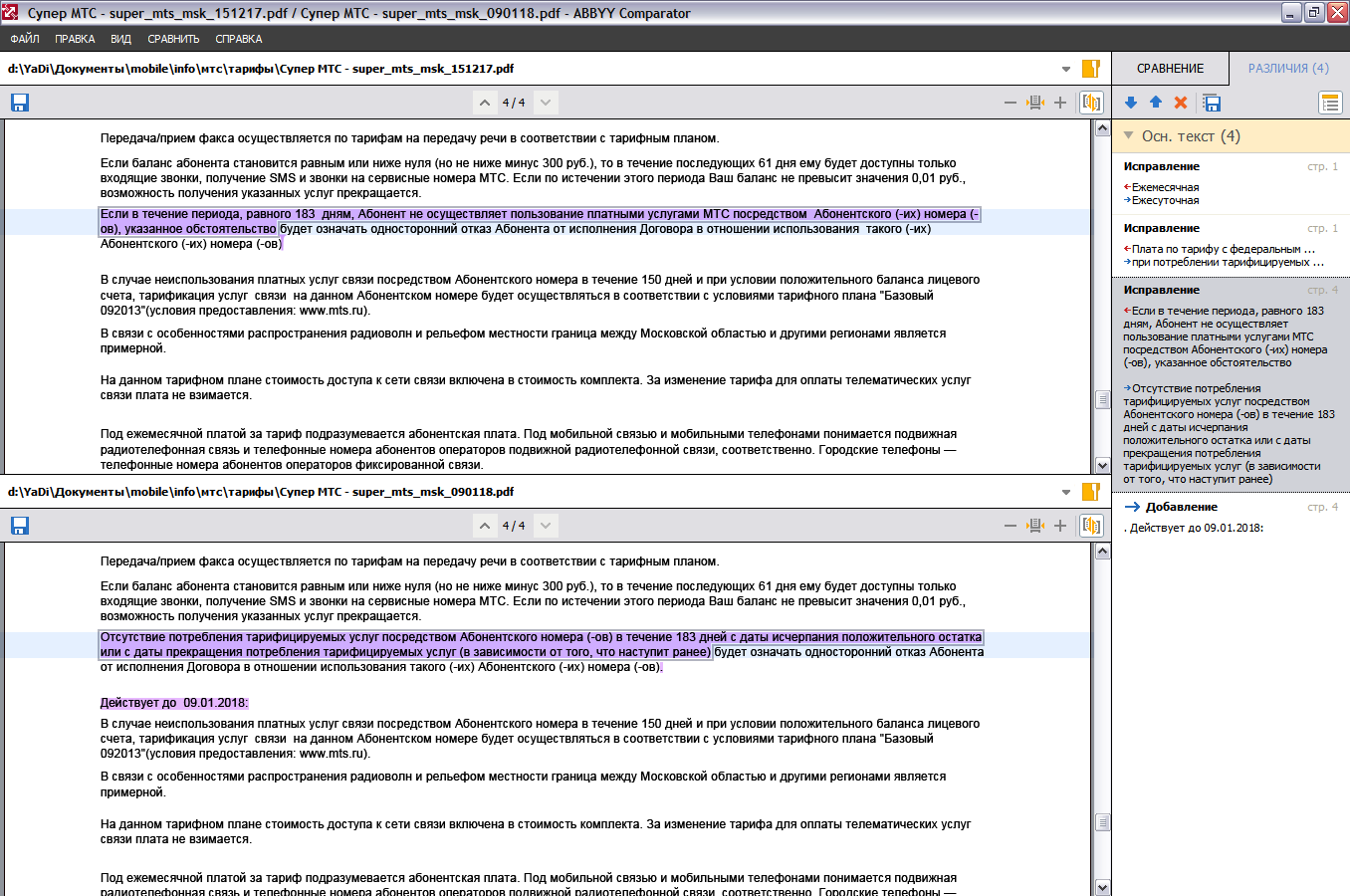Viewport: 1350px width, 896px height.
Task: Open file browser for bottom document
Action: [1091, 492]
